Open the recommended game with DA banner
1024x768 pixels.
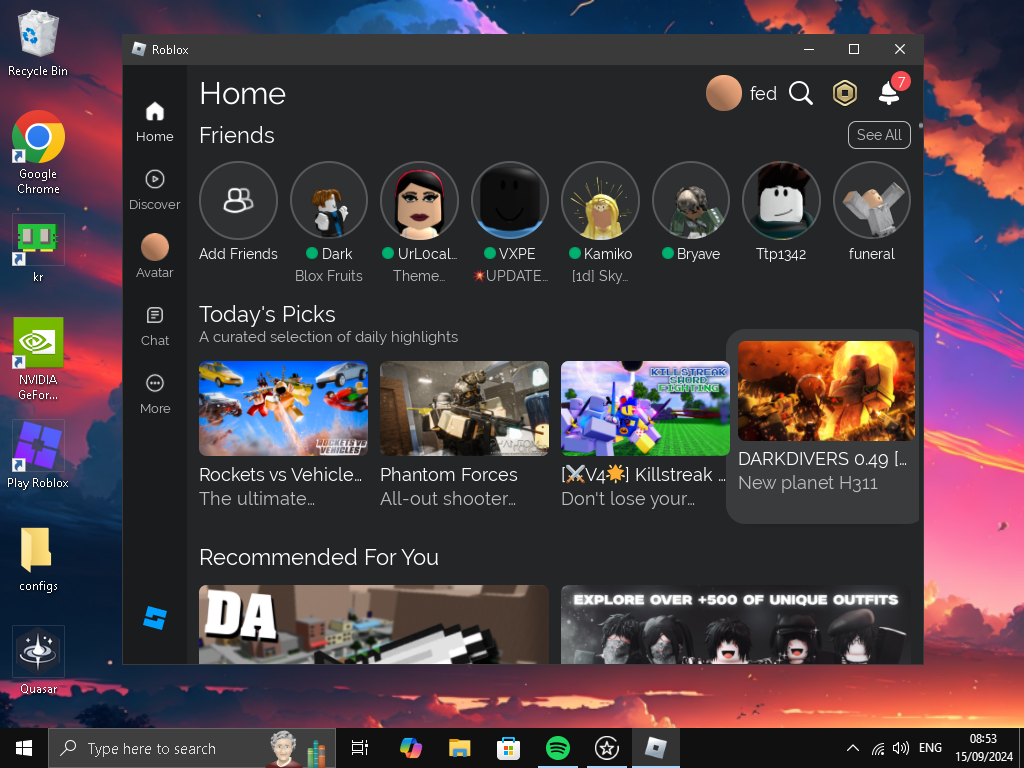[374, 624]
